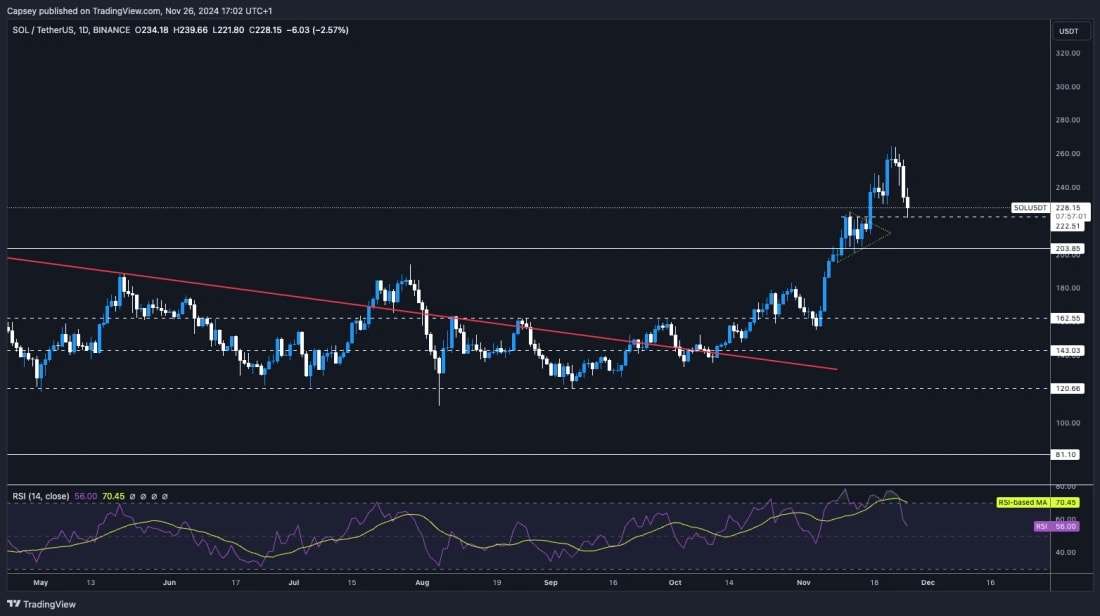The width and height of the screenshot is (1100, 616).
Task: Delete the RSI indicator via its remove icon
Action: pos(154,497)
